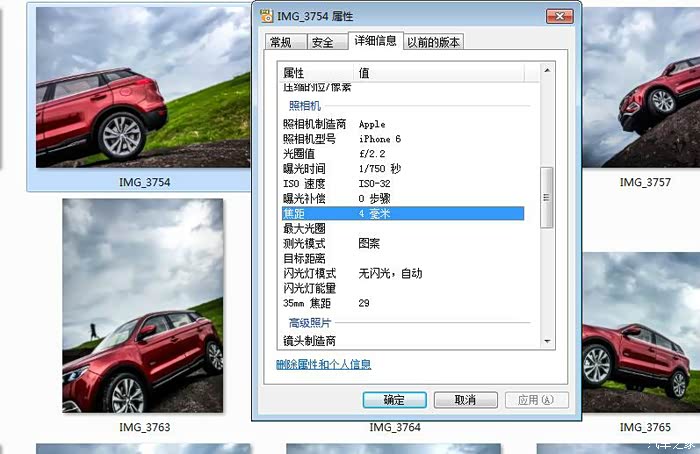Select the 闪光灯能量 row
The height and width of the screenshot is (454, 700).
[403, 288]
